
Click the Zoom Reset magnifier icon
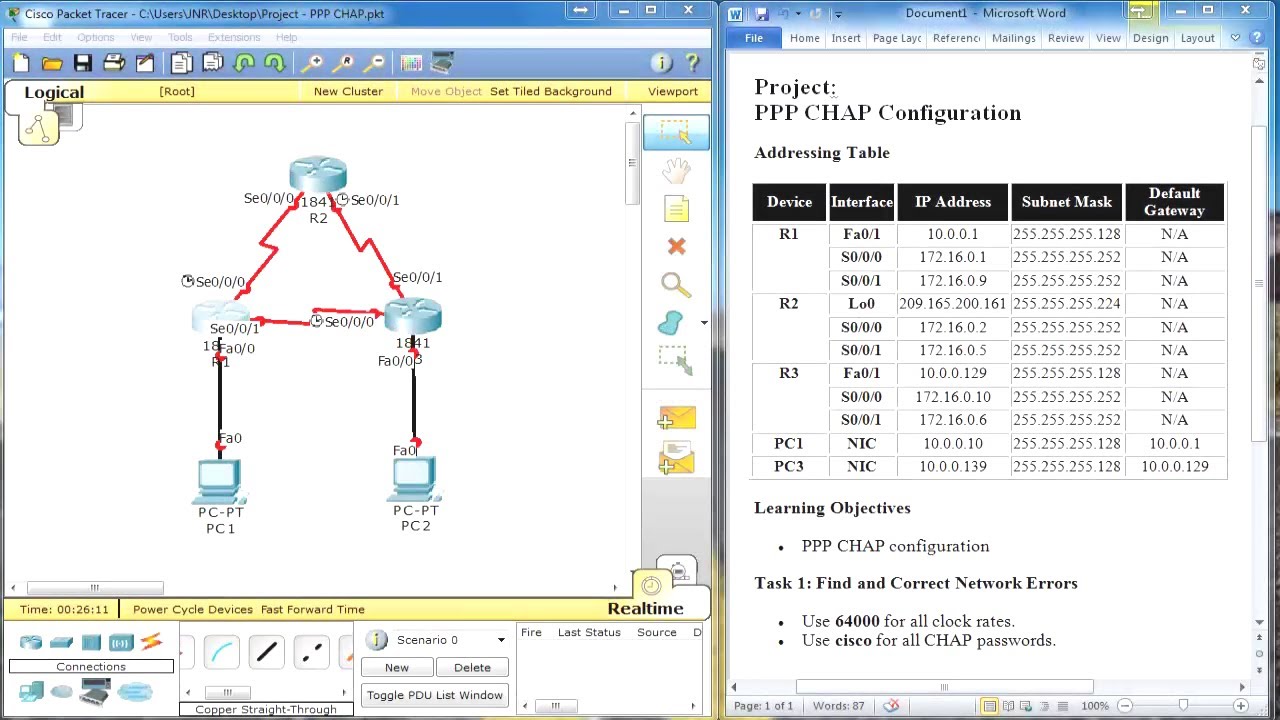[x=344, y=63]
